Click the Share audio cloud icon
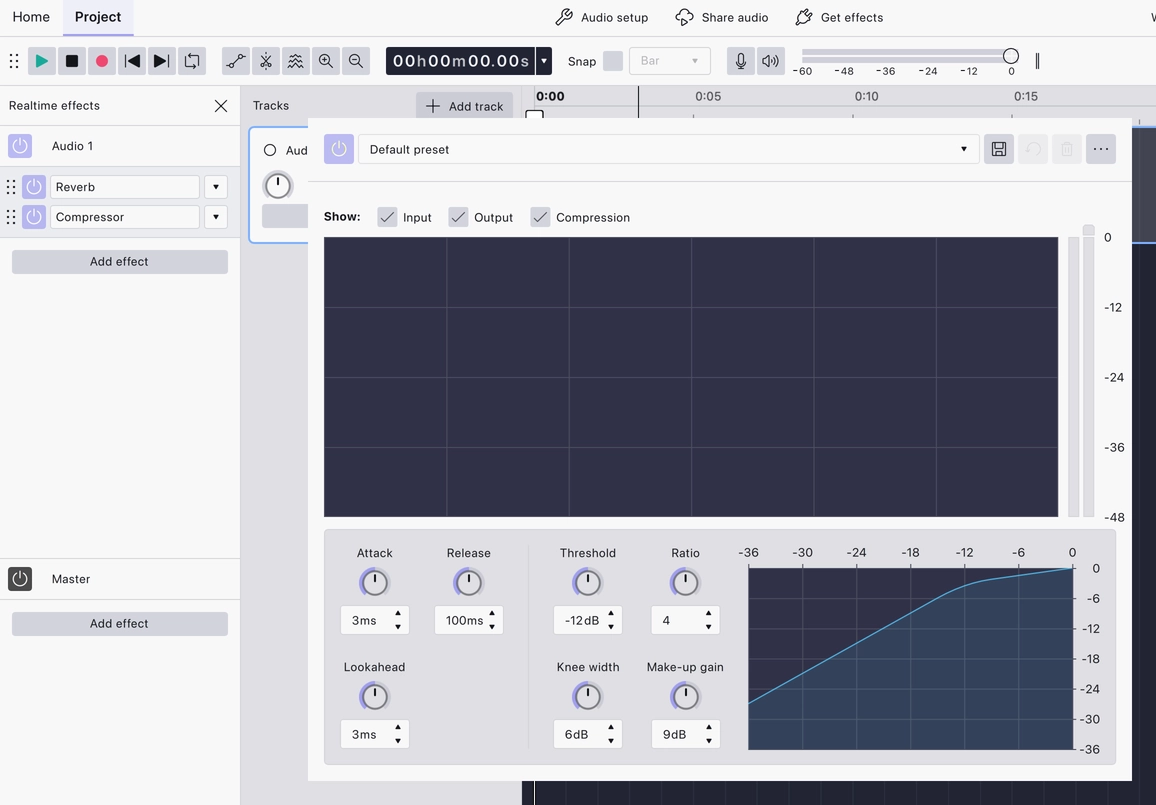Viewport: 1156px width, 805px height. 684,17
